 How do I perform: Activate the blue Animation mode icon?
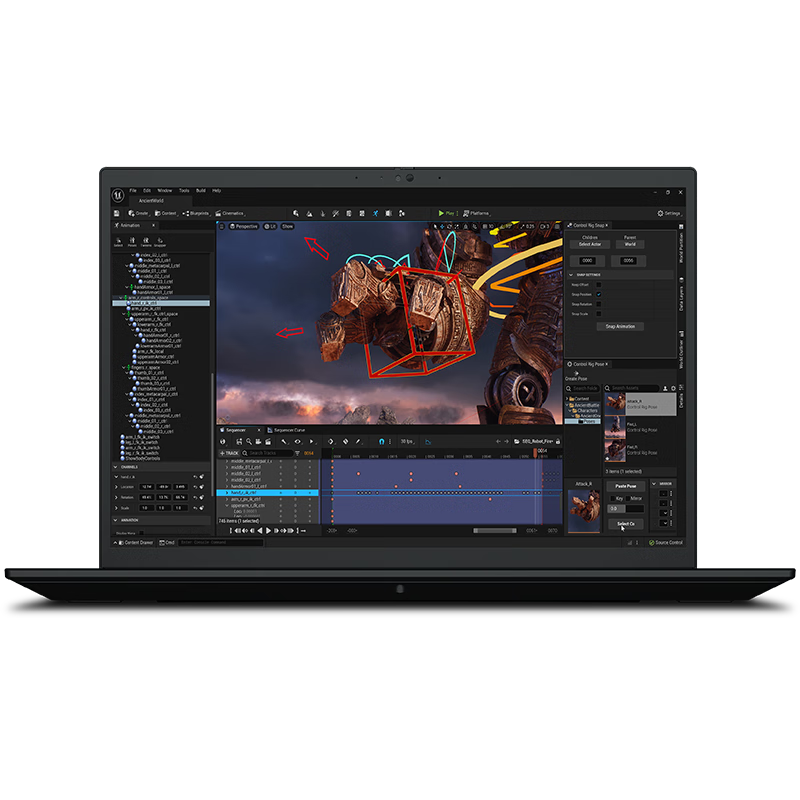click(376, 213)
